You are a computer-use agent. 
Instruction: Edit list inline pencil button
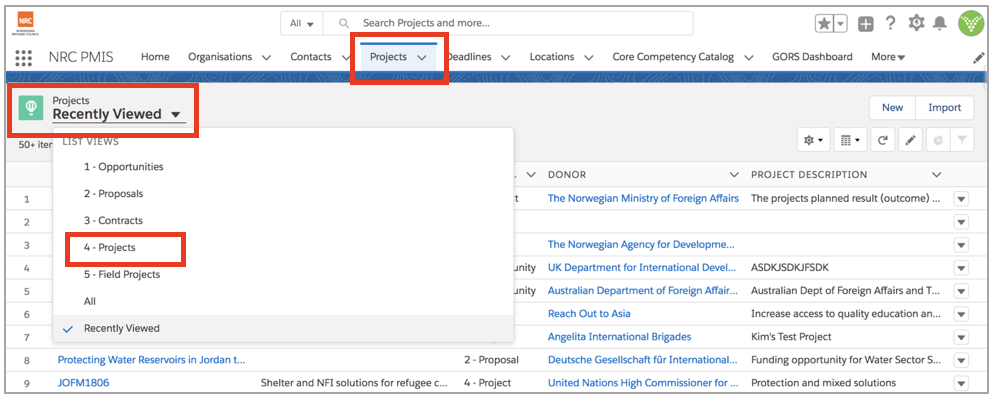click(910, 140)
